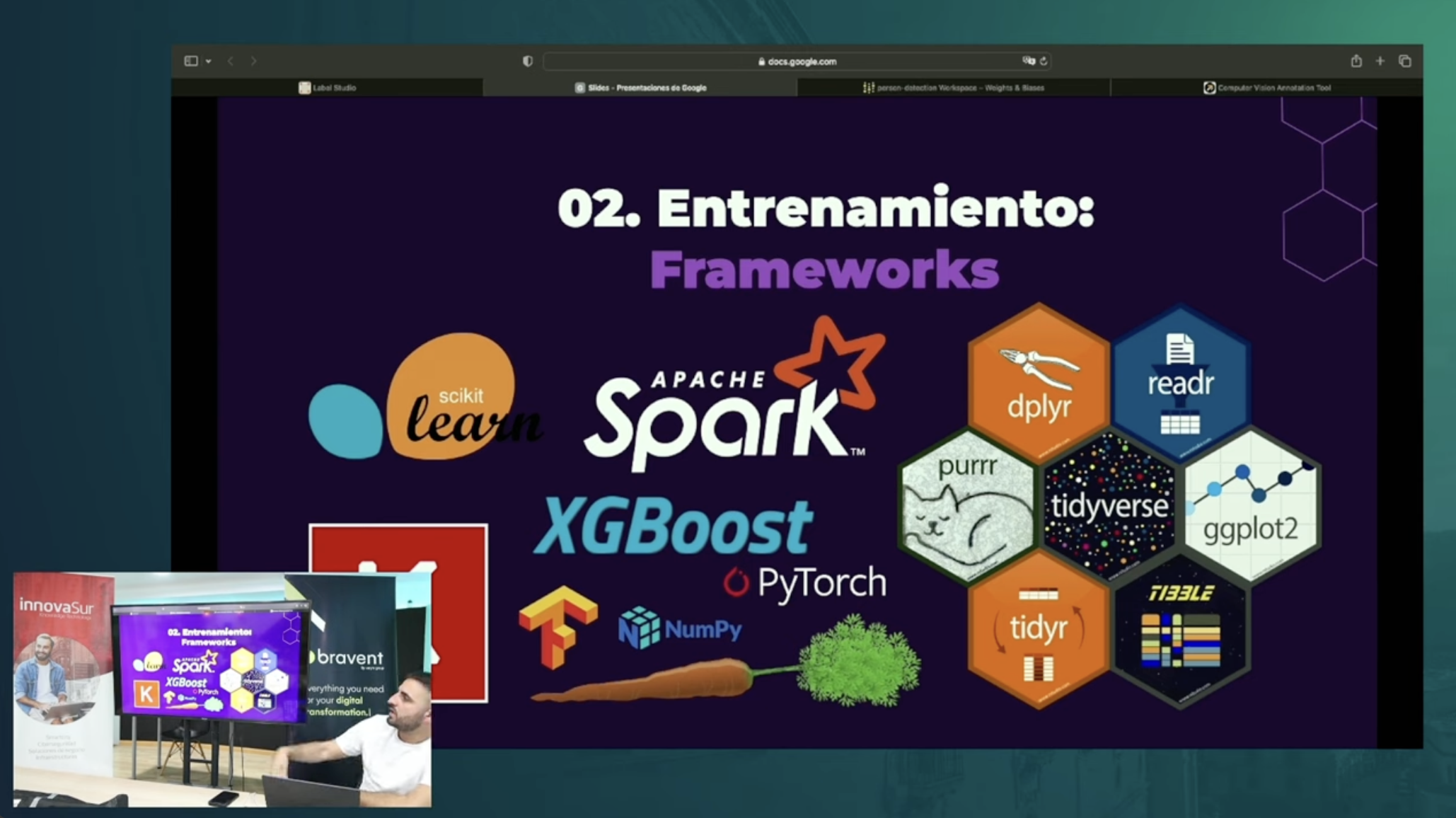1456x818 pixels.
Task: Click the Label Studio tab favicon
Action: [304, 88]
